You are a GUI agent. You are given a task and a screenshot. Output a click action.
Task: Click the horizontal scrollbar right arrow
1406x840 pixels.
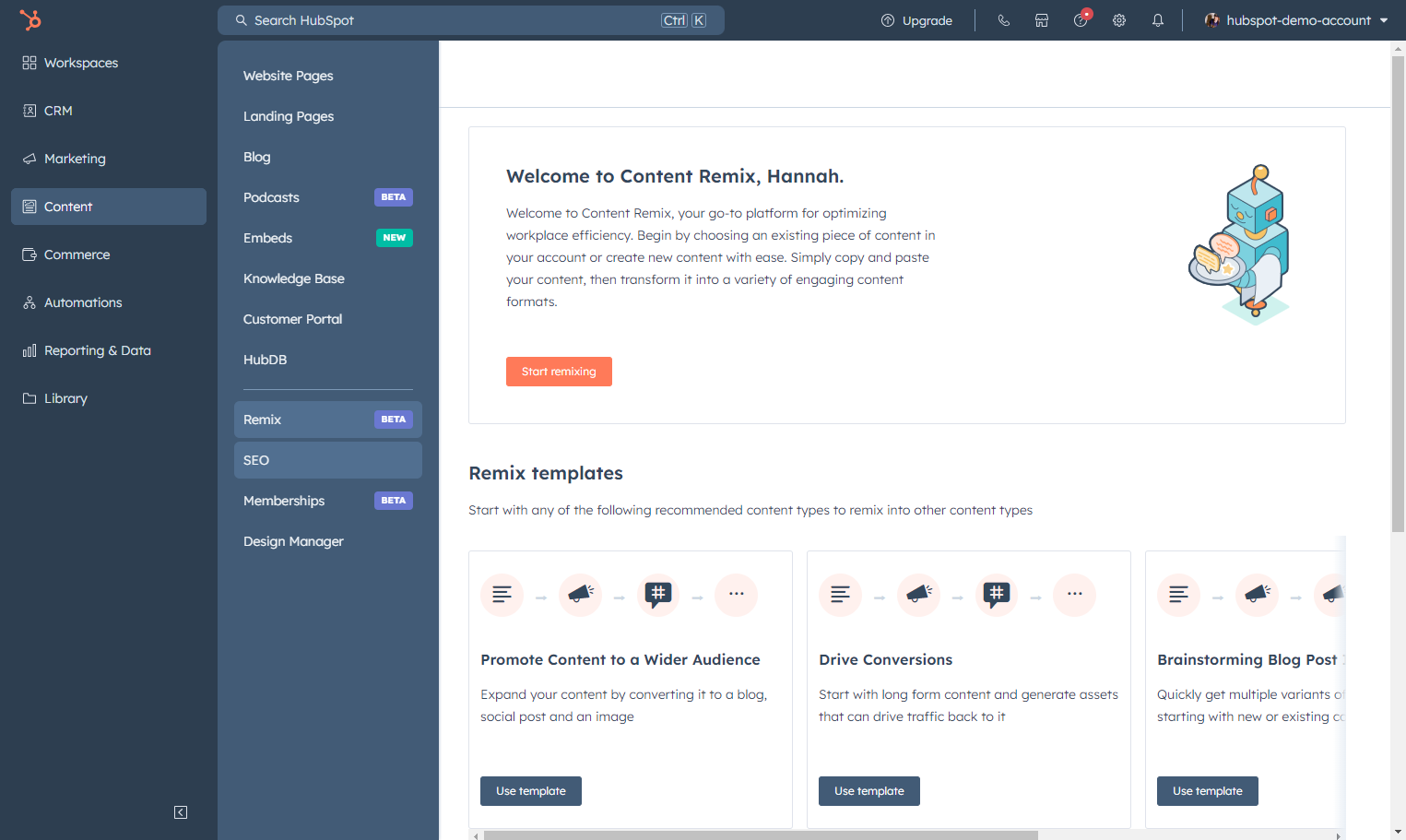point(1339,835)
